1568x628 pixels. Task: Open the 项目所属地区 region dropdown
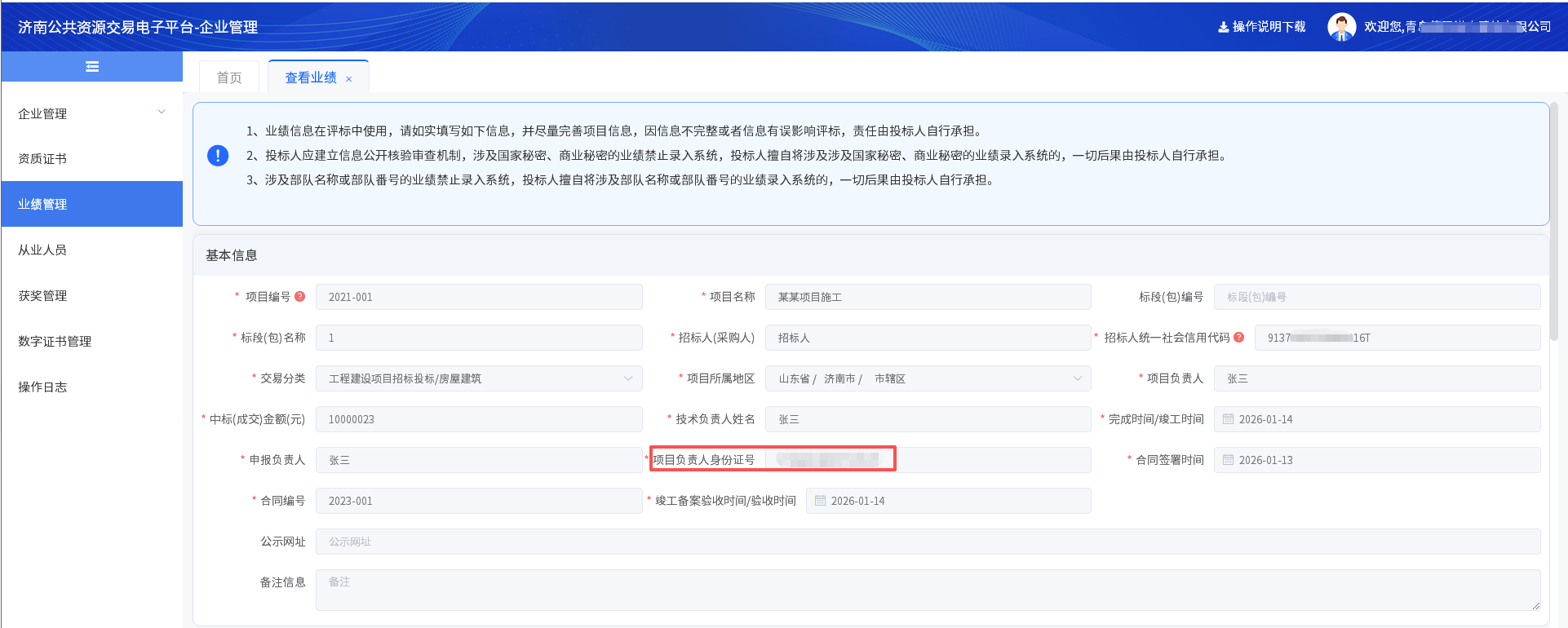(x=1077, y=378)
